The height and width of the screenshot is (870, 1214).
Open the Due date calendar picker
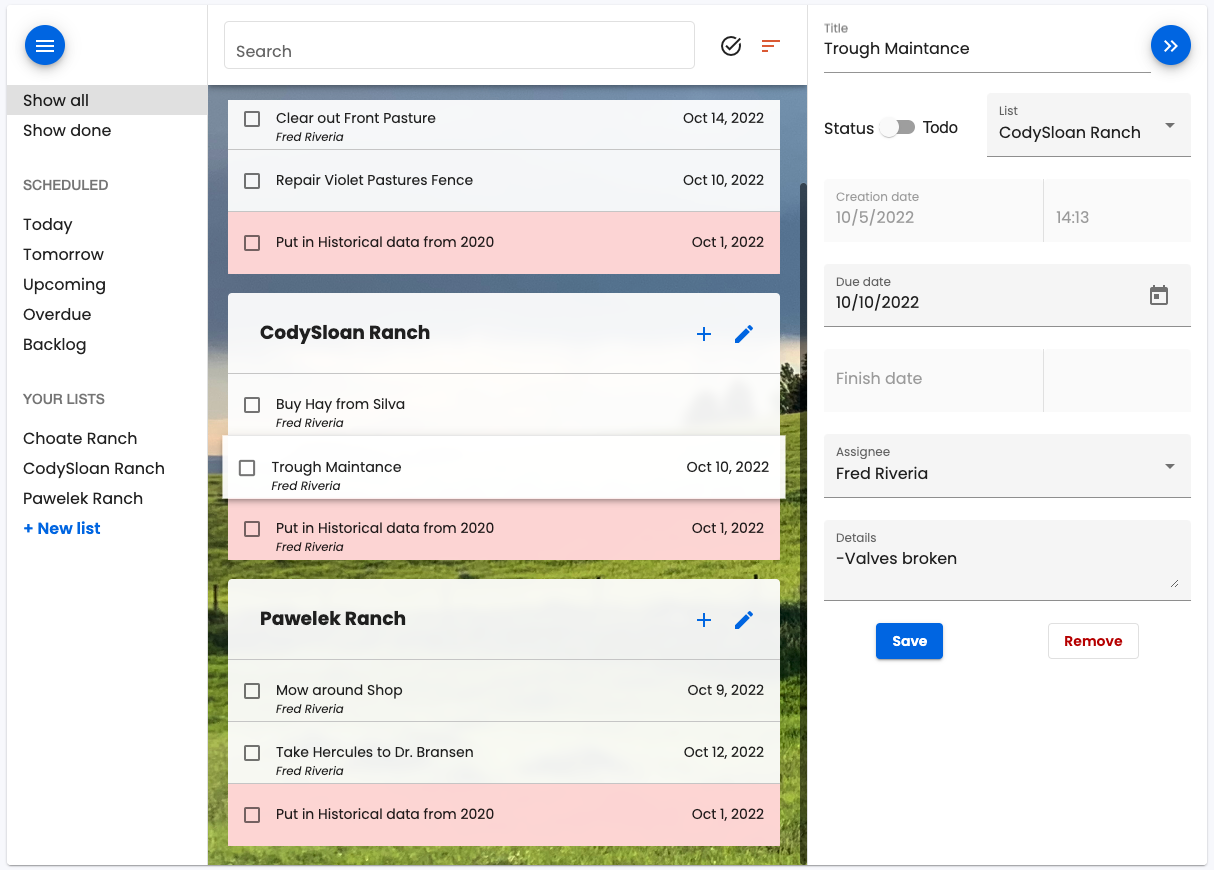tap(1158, 295)
